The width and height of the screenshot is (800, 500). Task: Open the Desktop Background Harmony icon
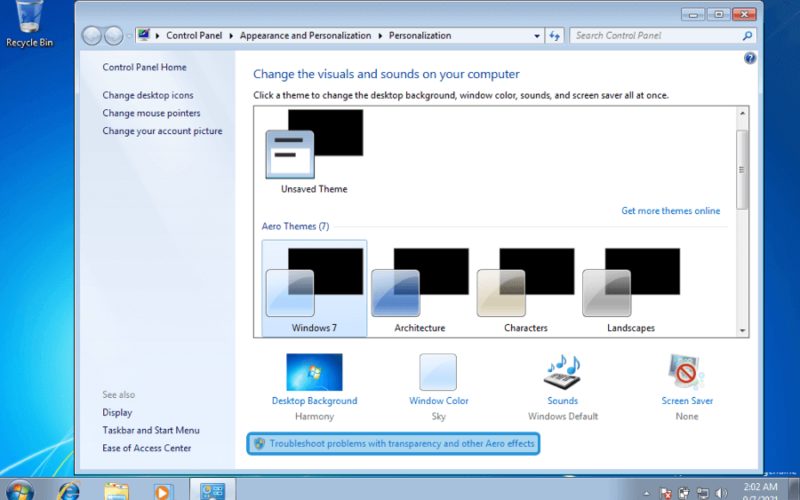tap(314, 372)
